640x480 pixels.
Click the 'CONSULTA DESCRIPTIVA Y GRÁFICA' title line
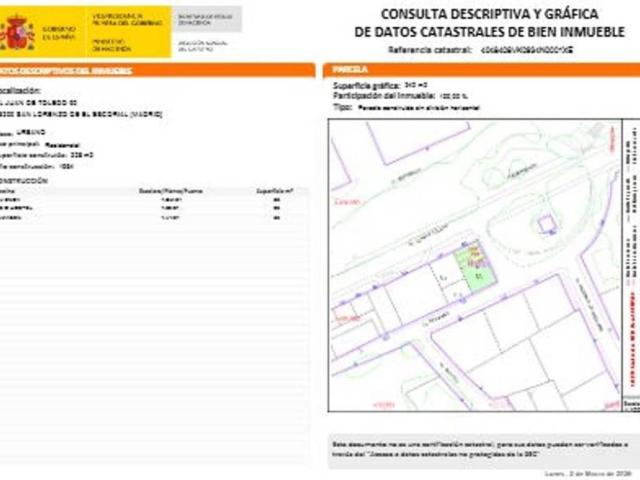pyautogui.click(x=489, y=14)
